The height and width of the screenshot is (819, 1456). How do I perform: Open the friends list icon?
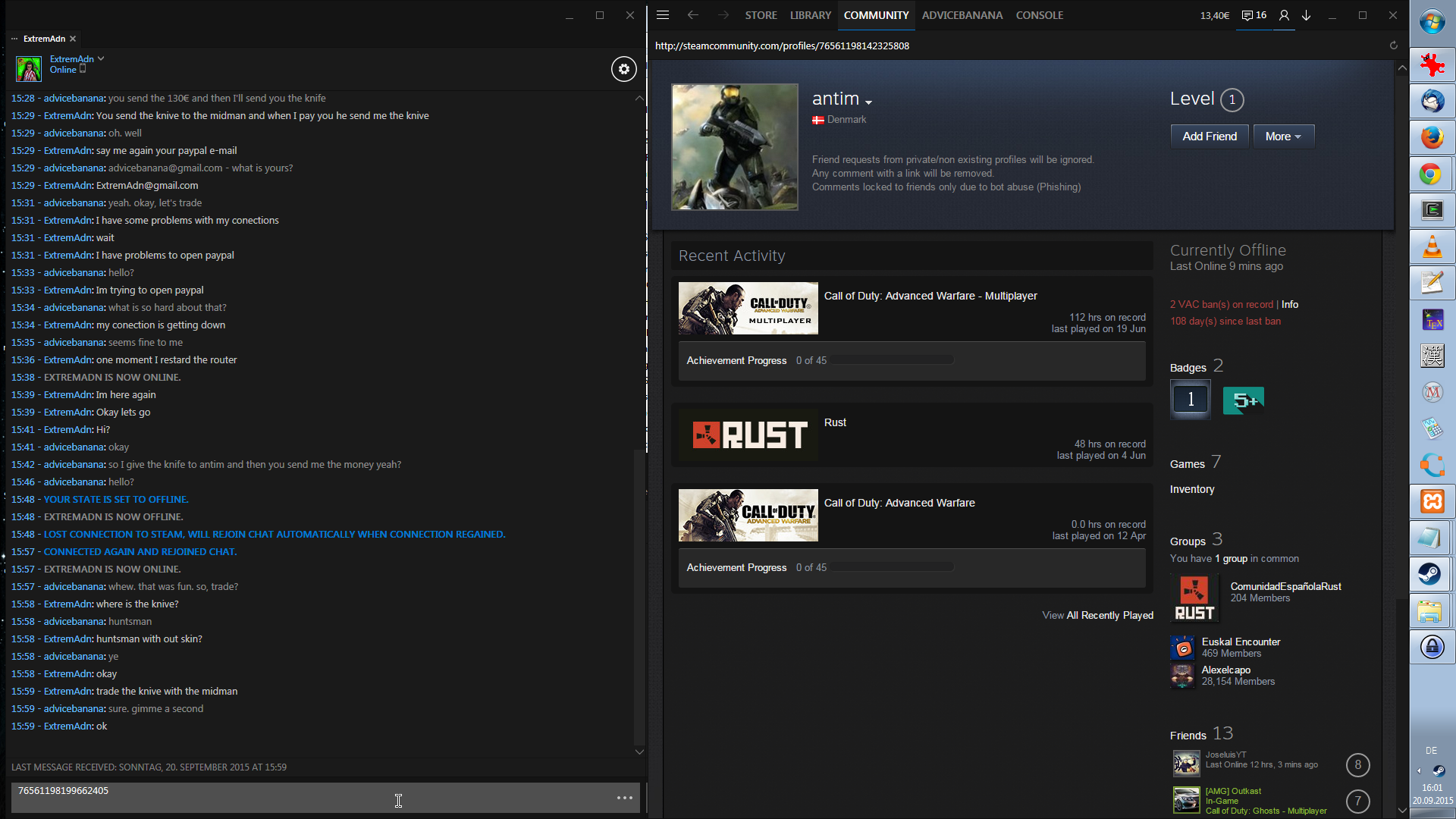1284,15
